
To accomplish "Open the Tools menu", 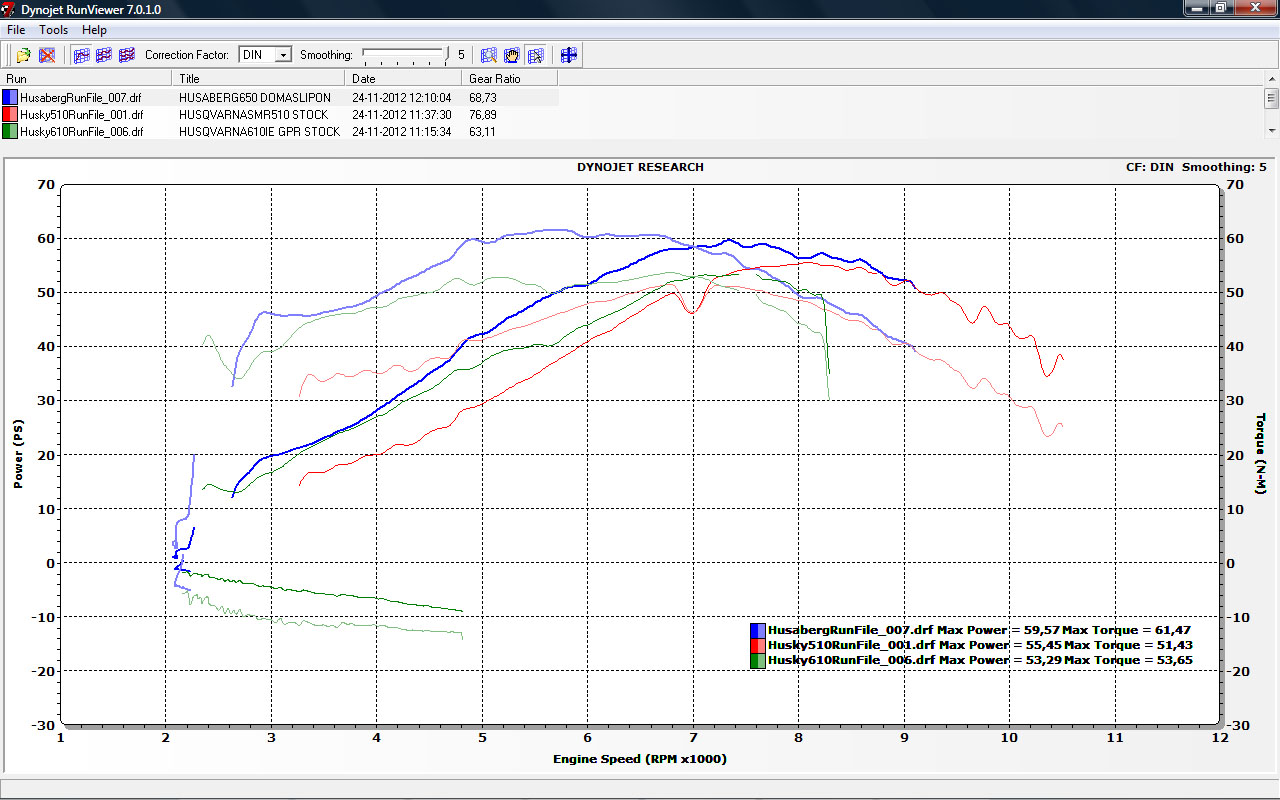I will (53, 30).
